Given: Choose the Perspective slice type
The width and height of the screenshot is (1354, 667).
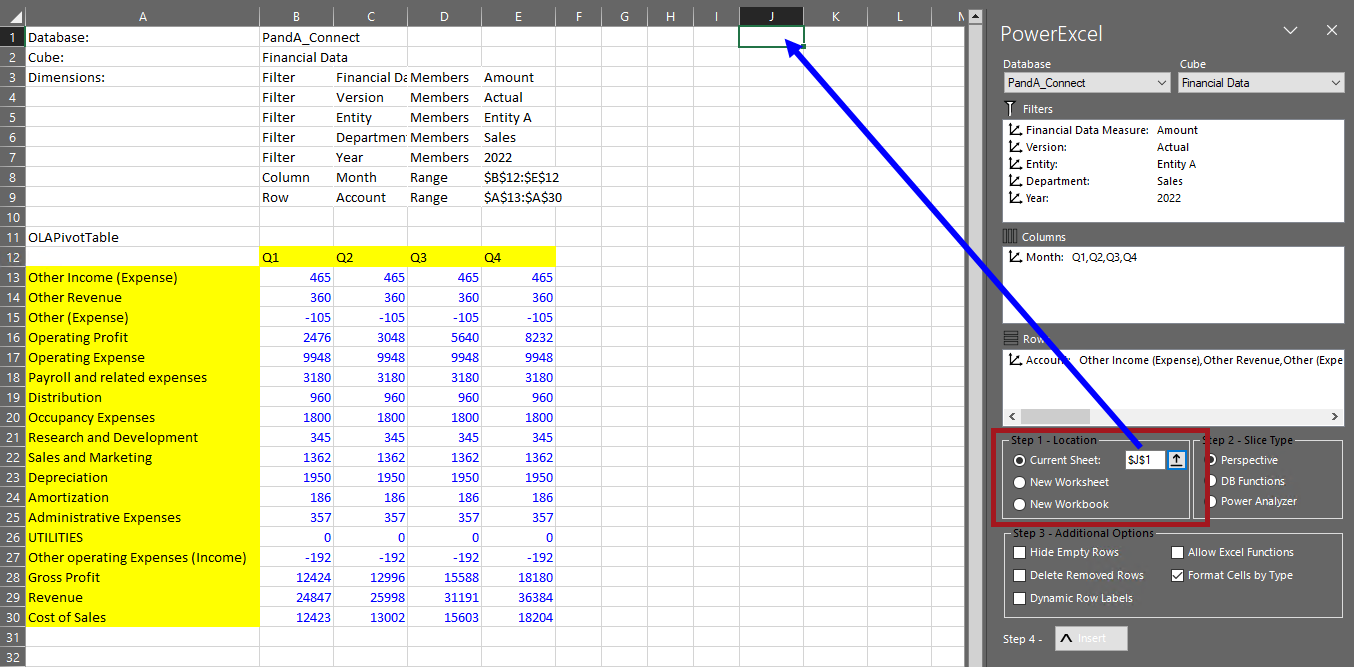Looking at the screenshot, I should (x=1212, y=460).
